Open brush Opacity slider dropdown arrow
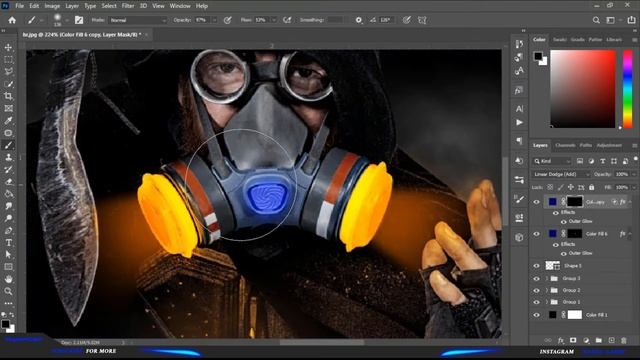Viewport: 640px width, 360px height. coord(214,20)
